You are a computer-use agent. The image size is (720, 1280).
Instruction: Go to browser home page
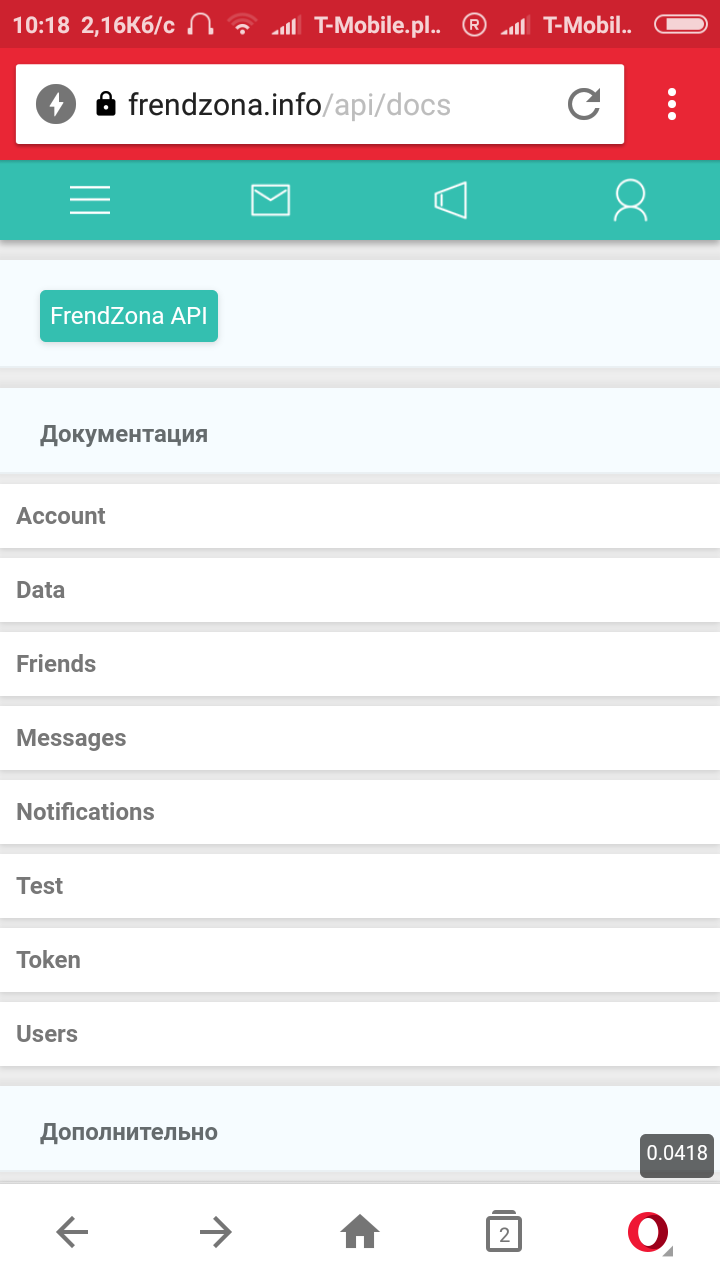(x=360, y=1232)
